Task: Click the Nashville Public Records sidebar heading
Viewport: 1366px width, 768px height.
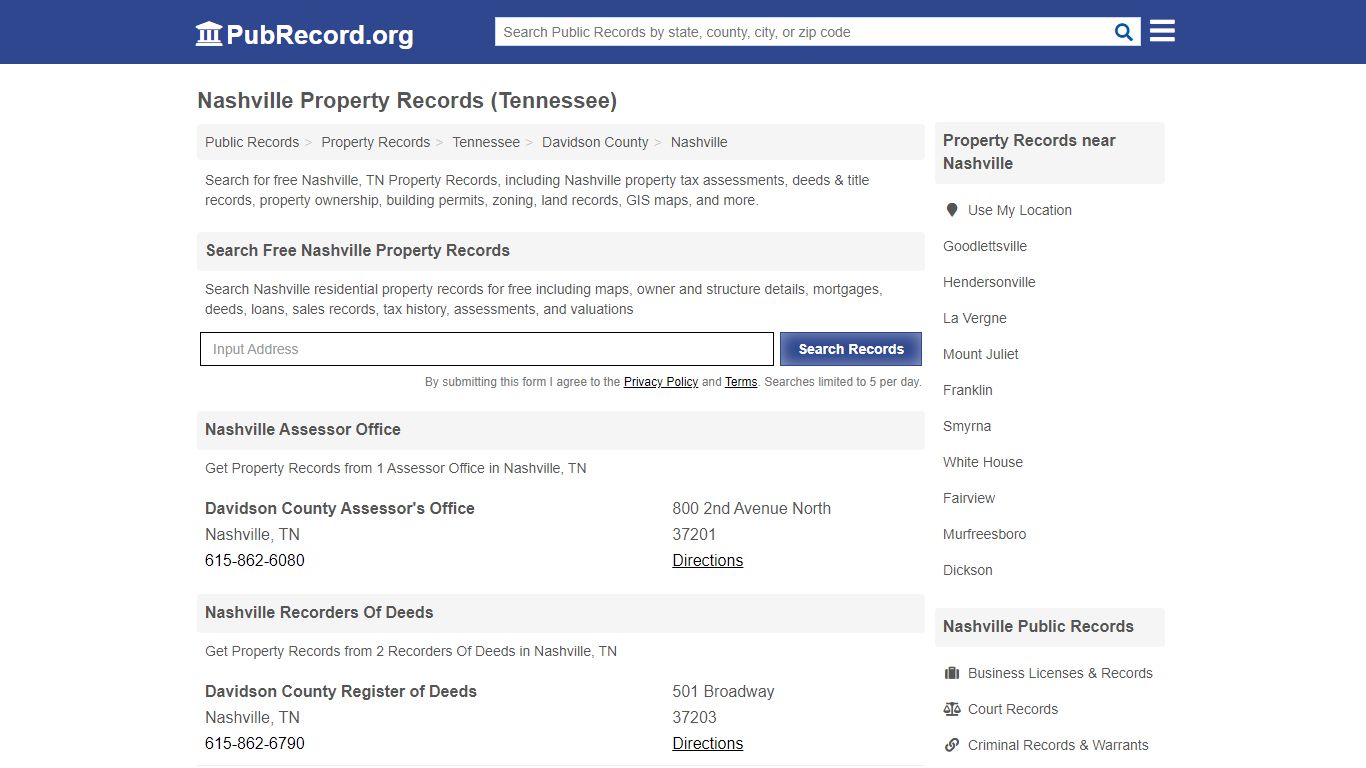Action: click(x=1049, y=627)
